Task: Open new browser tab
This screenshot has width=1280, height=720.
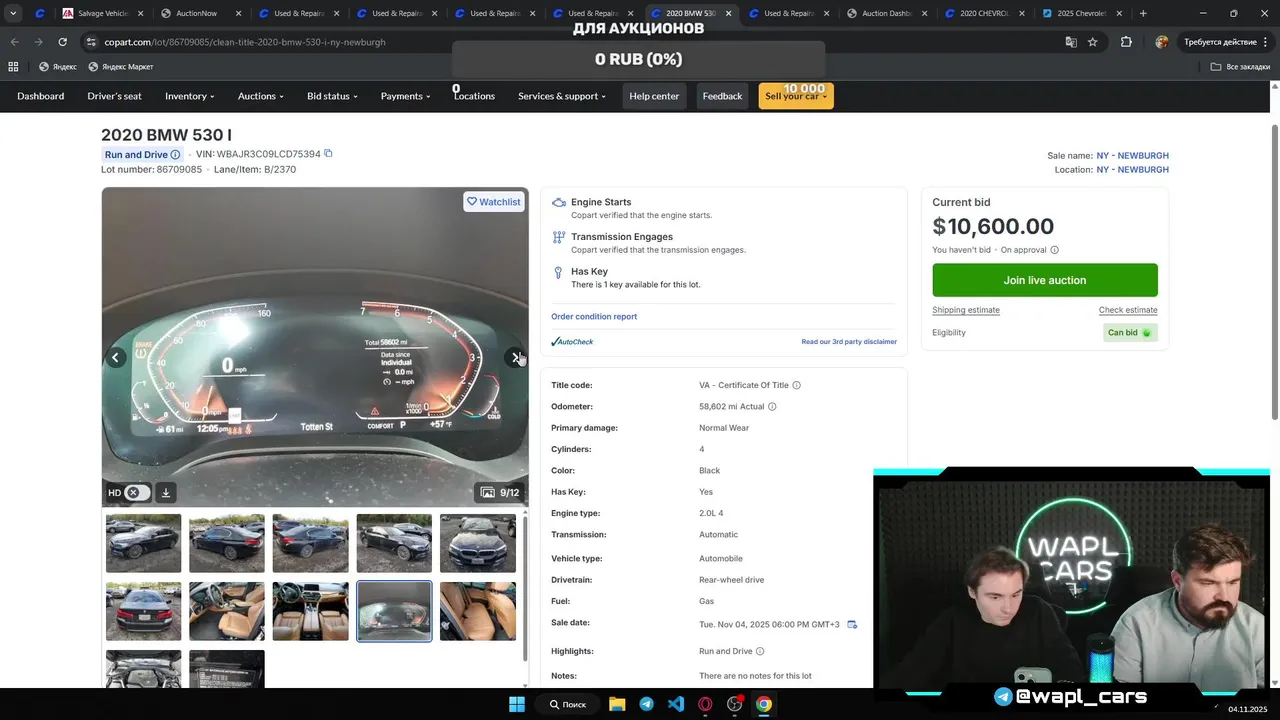Action: [1143, 13]
